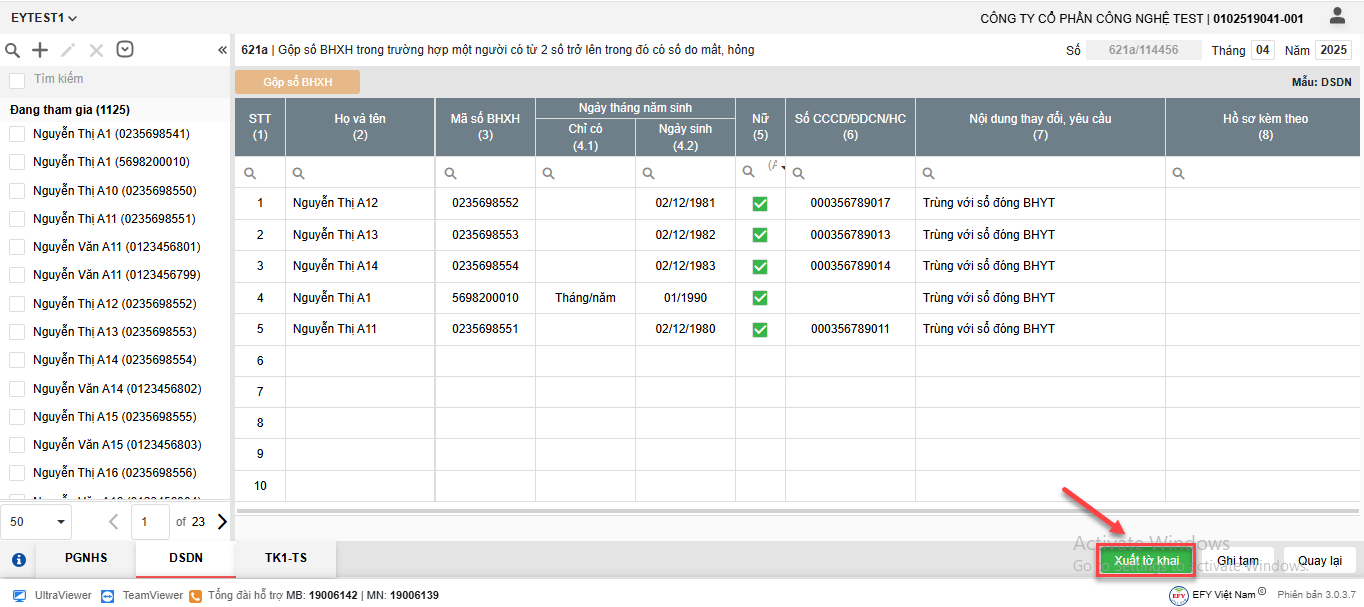Check the select-all box beside Tìm kiếm
Viewport: 1364px width, 607px height.
[x=17, y=80]
